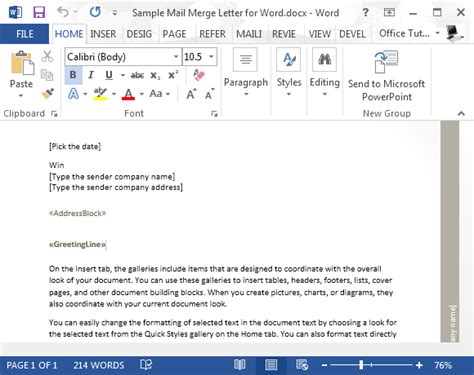
Task: Apply Subscript formatting
Action: pyautogui.click(x=155, y=76)
